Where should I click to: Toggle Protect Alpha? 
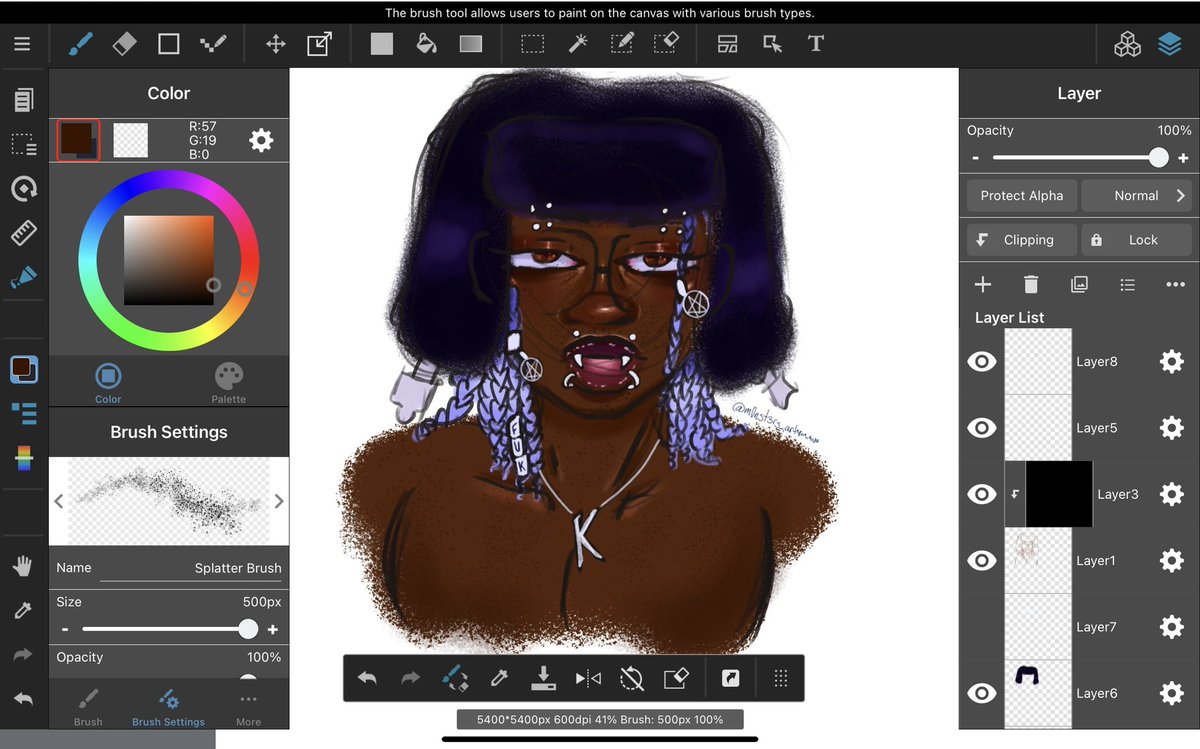1022,196
